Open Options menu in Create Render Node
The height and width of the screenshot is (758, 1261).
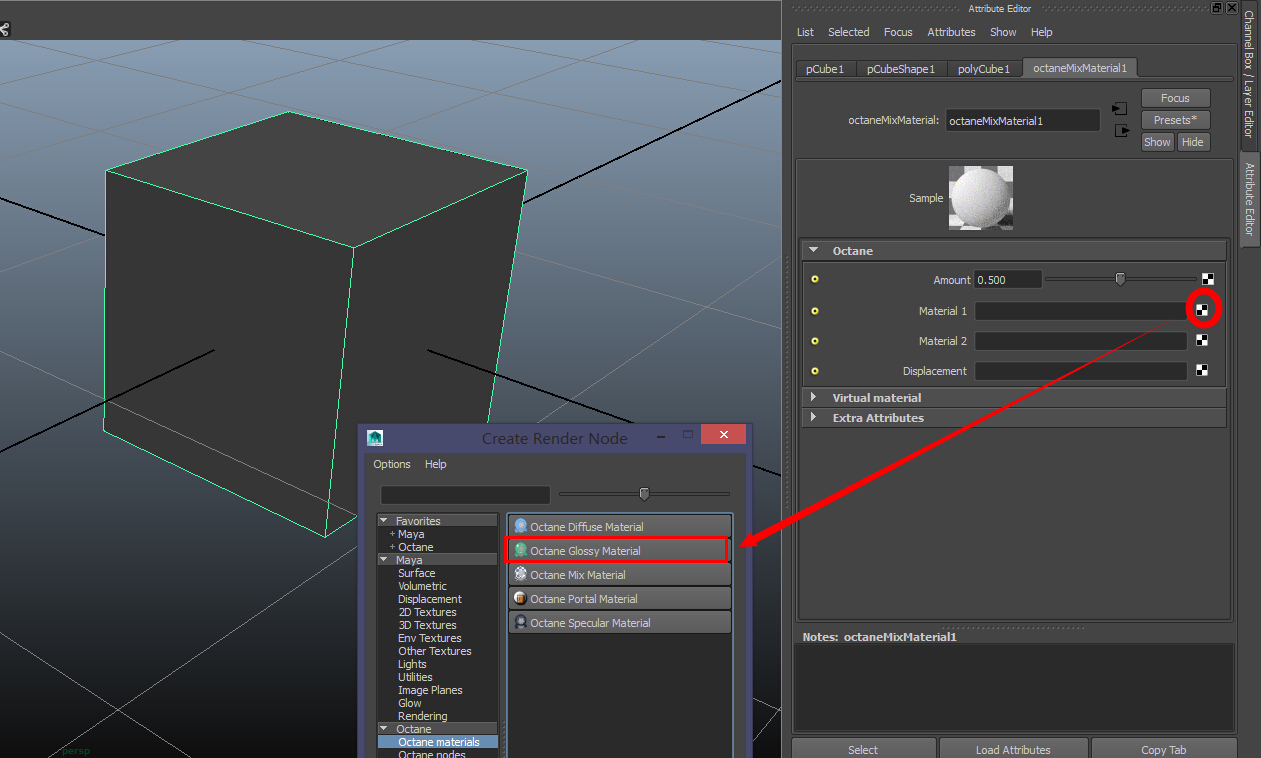pyautogui.click(x=392, y=464)
